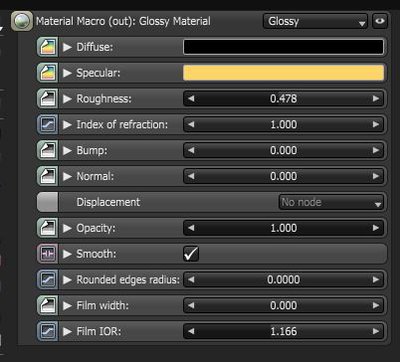Screen dimensions: 400x362
Task: Expand the Diffuse parameter
Action: 67,47
